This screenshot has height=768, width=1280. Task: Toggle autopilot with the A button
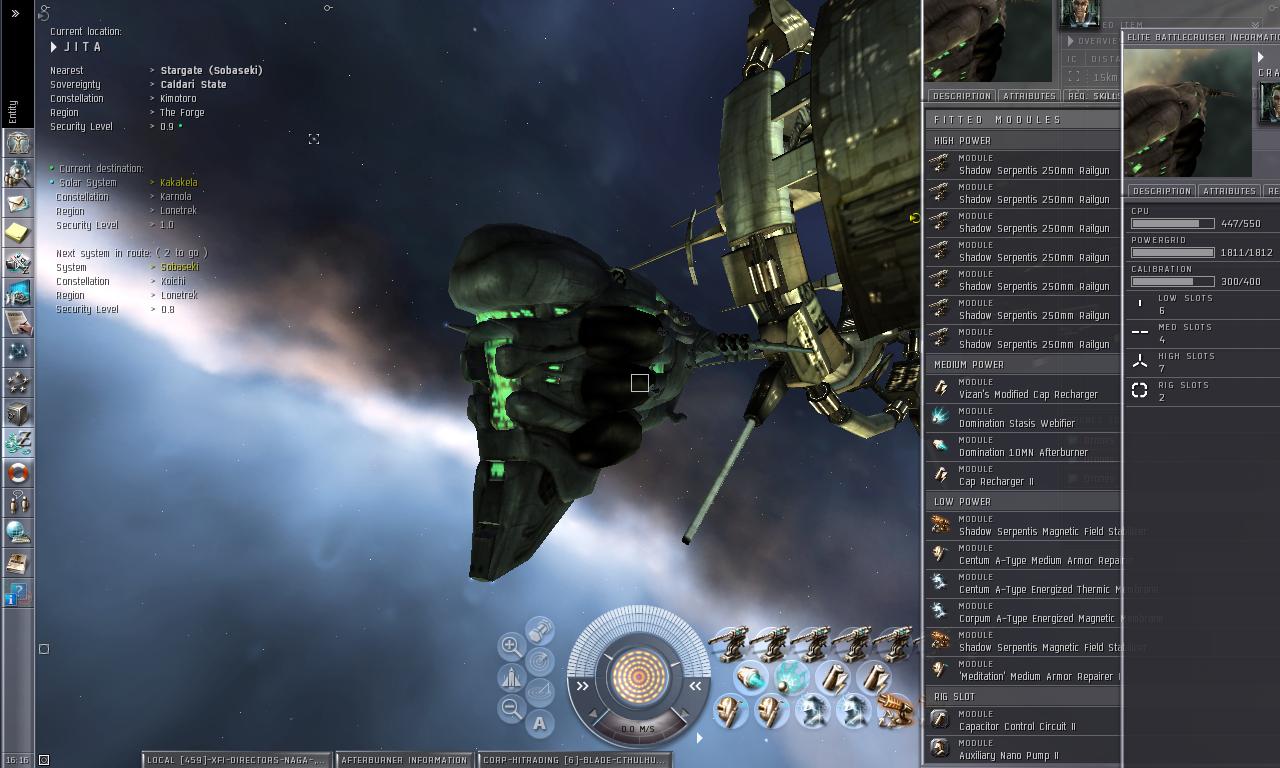pos(540,723)
